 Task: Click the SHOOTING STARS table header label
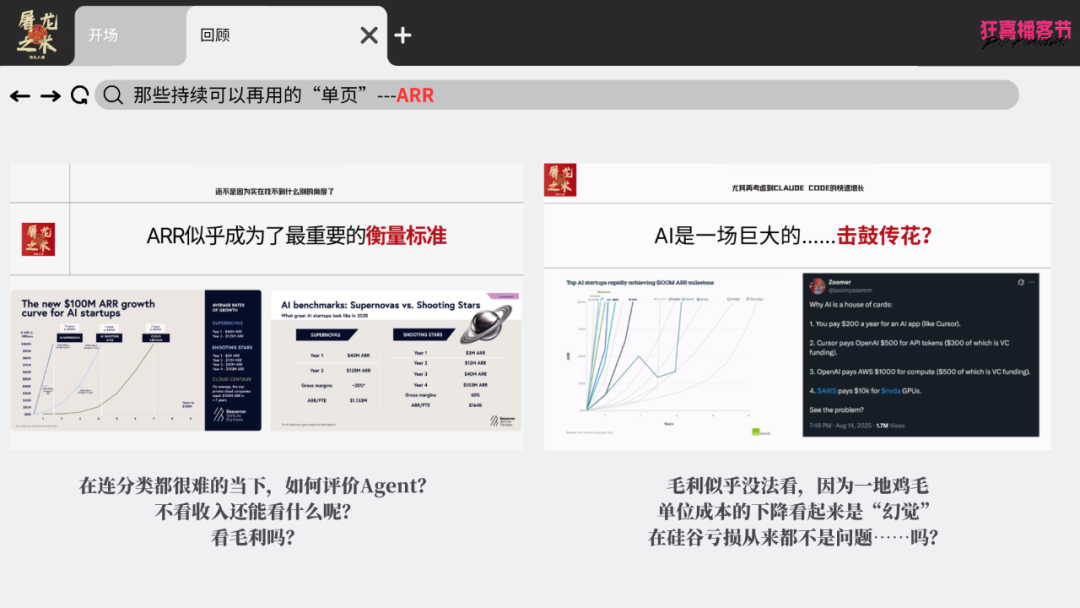pyautogui.click(x=423, y=335)
